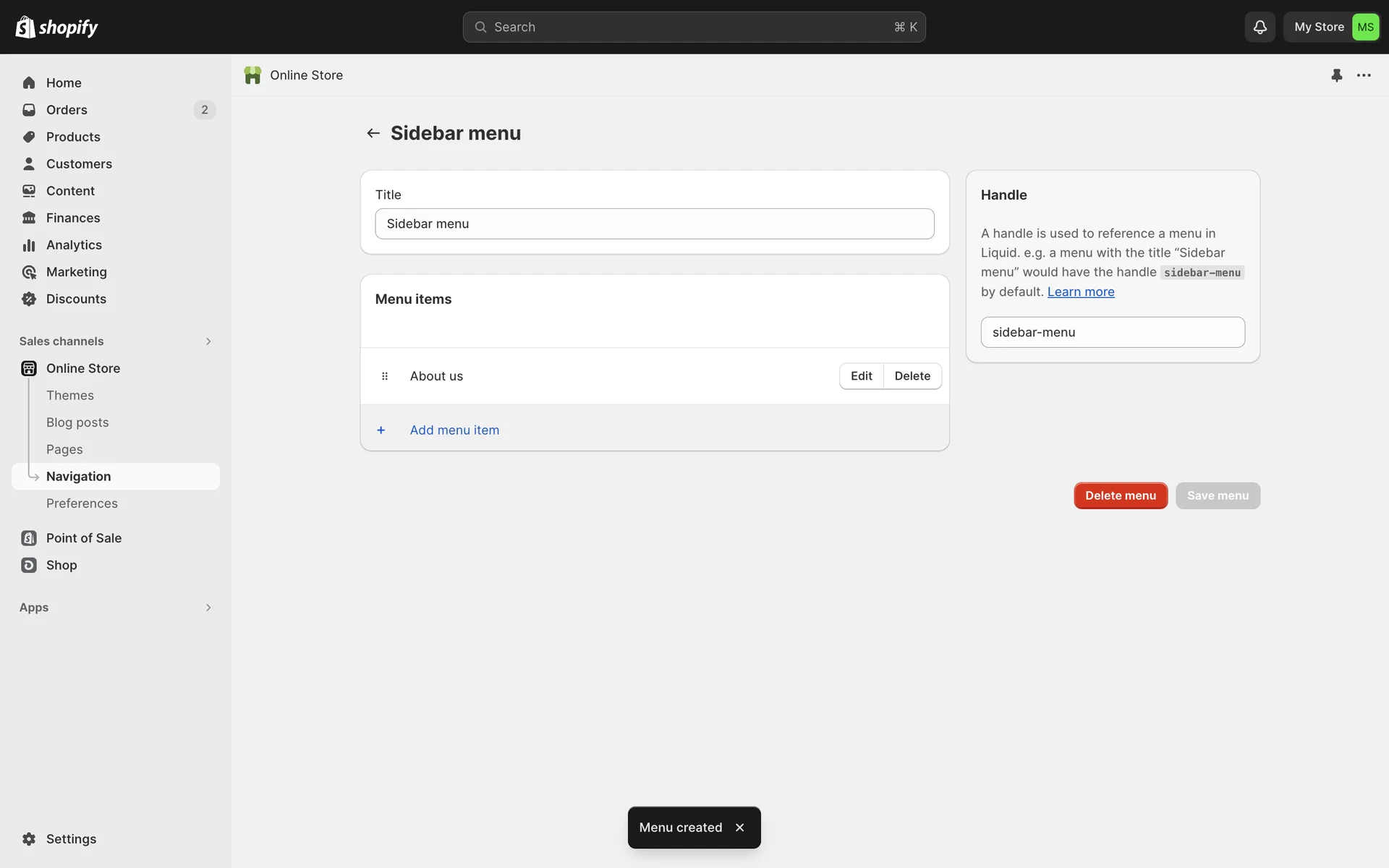Click the drag handle for About us
The height and width of the screenshot is (868, 1389).
[385, 376]
